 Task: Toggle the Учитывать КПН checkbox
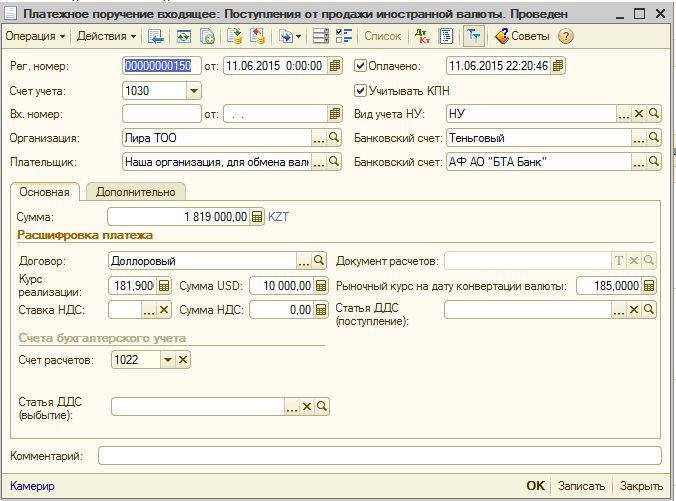tap(360, 91)
